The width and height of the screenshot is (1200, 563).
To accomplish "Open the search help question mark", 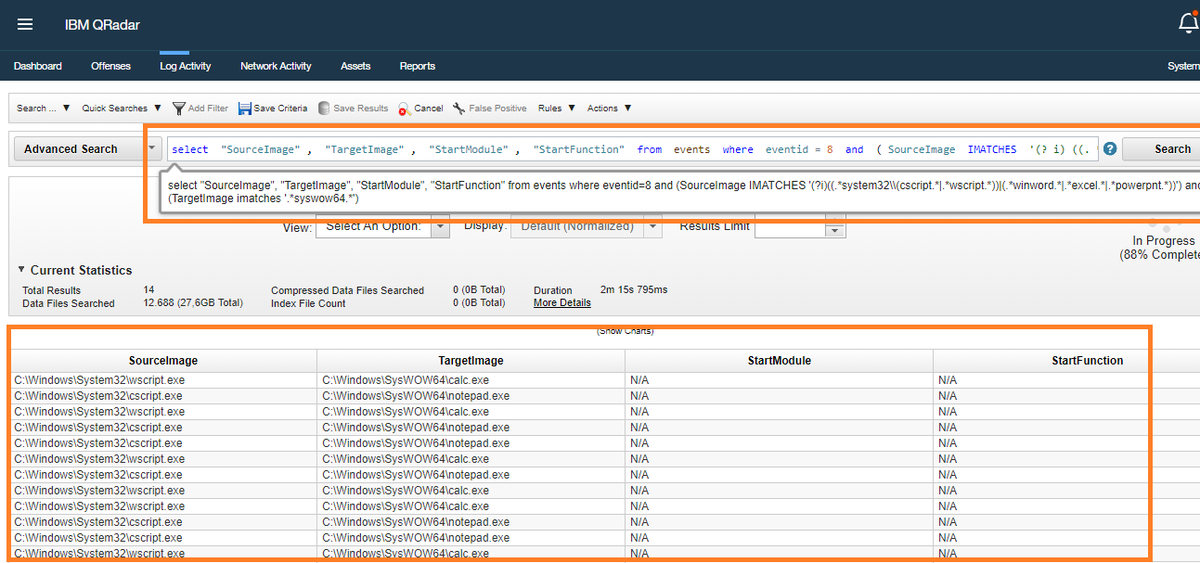I will (1110, 149).
